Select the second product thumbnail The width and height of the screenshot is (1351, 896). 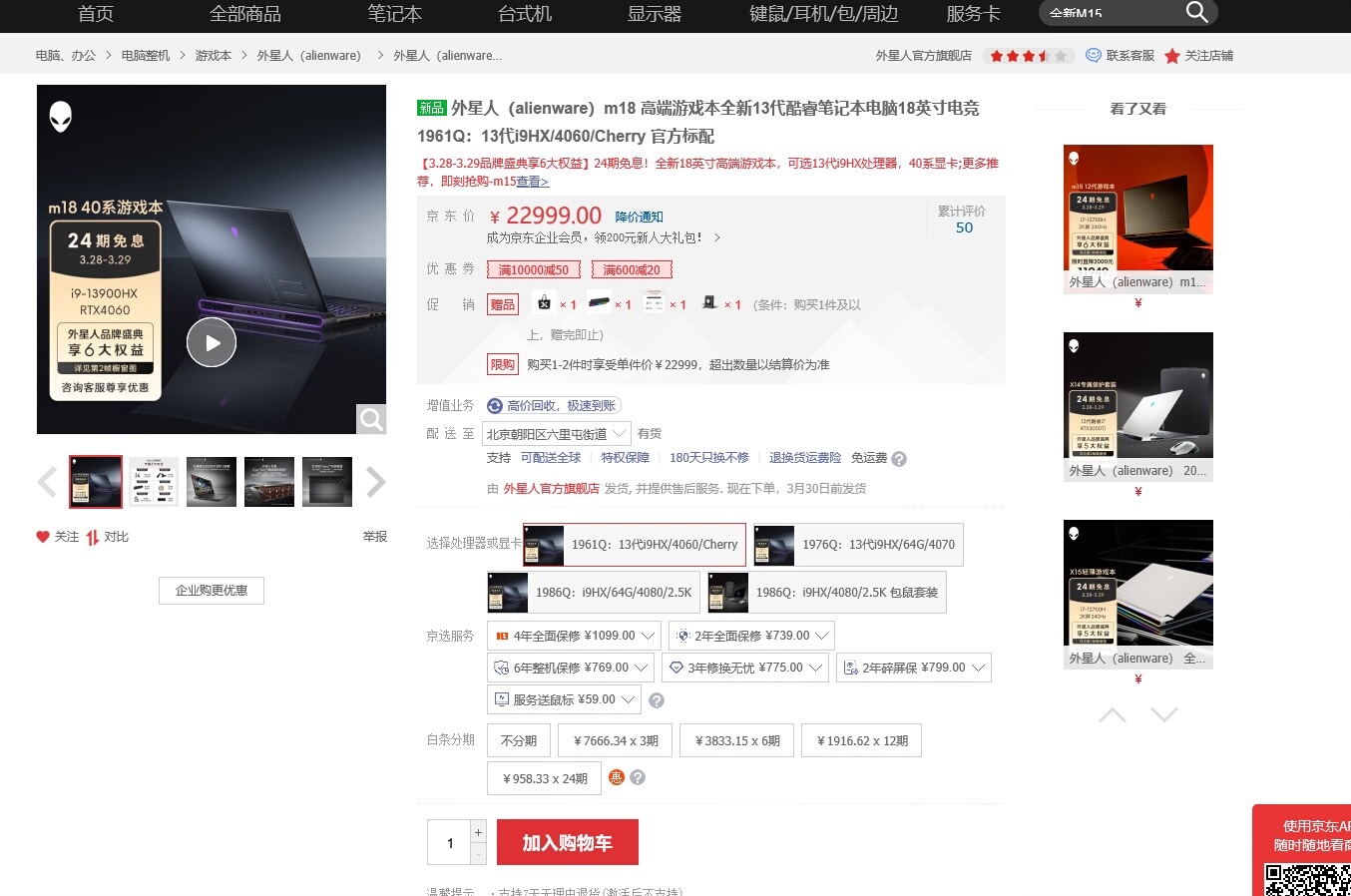(154, 482)
